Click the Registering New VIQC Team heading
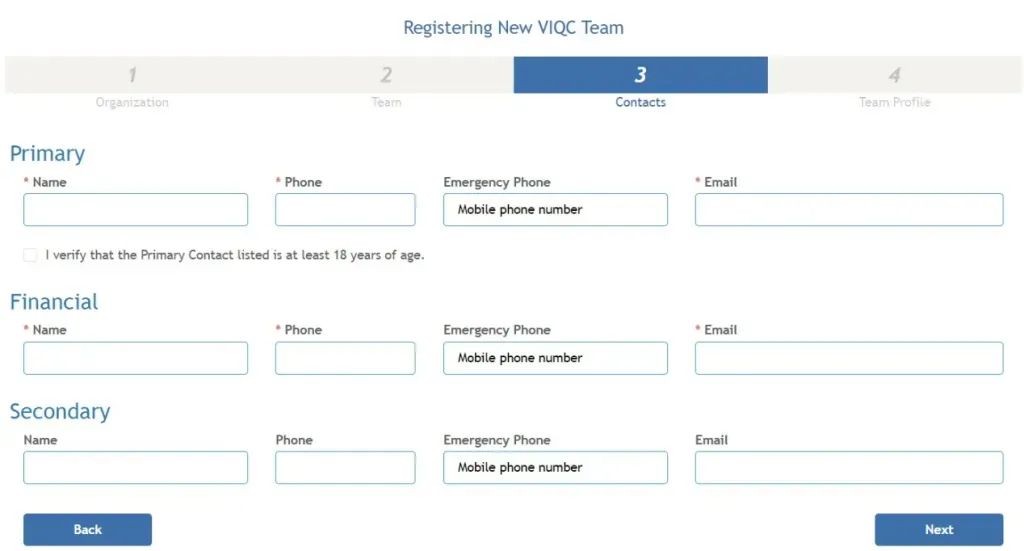 [x=513, y=27]
